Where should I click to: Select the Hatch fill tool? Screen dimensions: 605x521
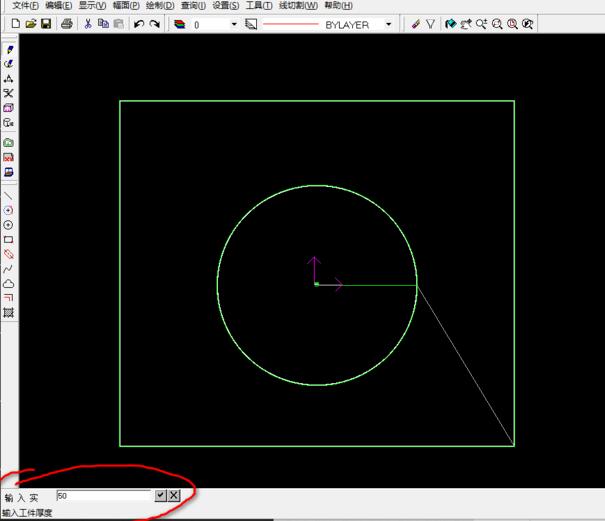pyautogui.click(x=9, y=313)
